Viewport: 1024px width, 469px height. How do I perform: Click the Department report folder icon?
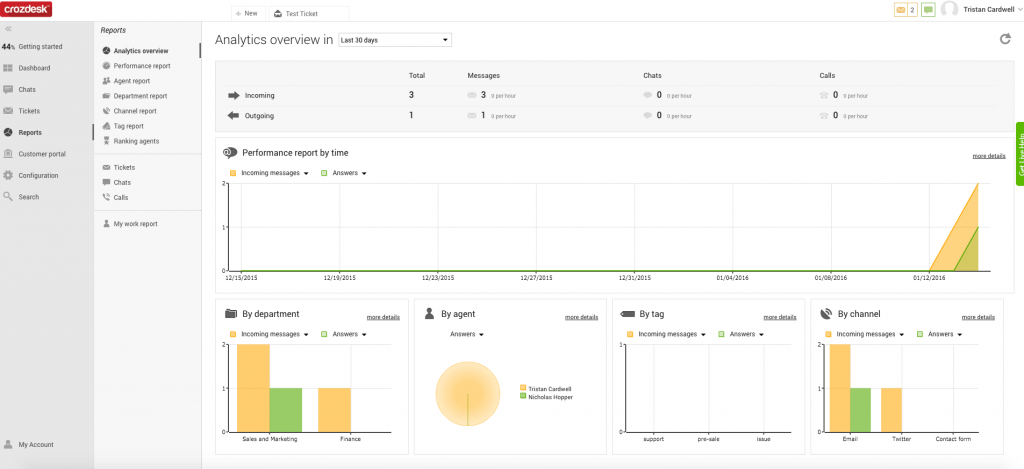[x=106, y=96]
